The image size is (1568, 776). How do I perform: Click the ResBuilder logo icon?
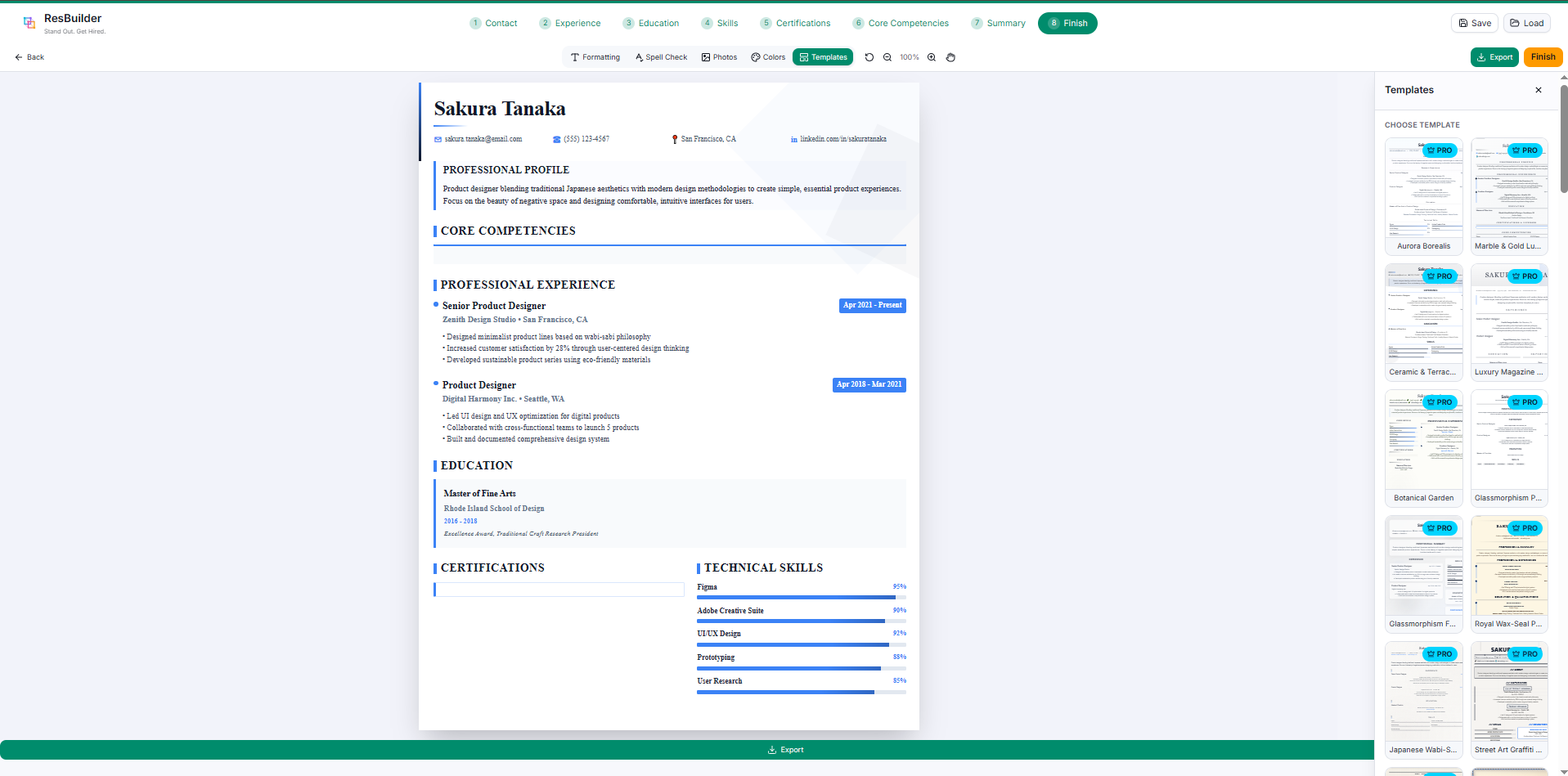coord(29,23)
